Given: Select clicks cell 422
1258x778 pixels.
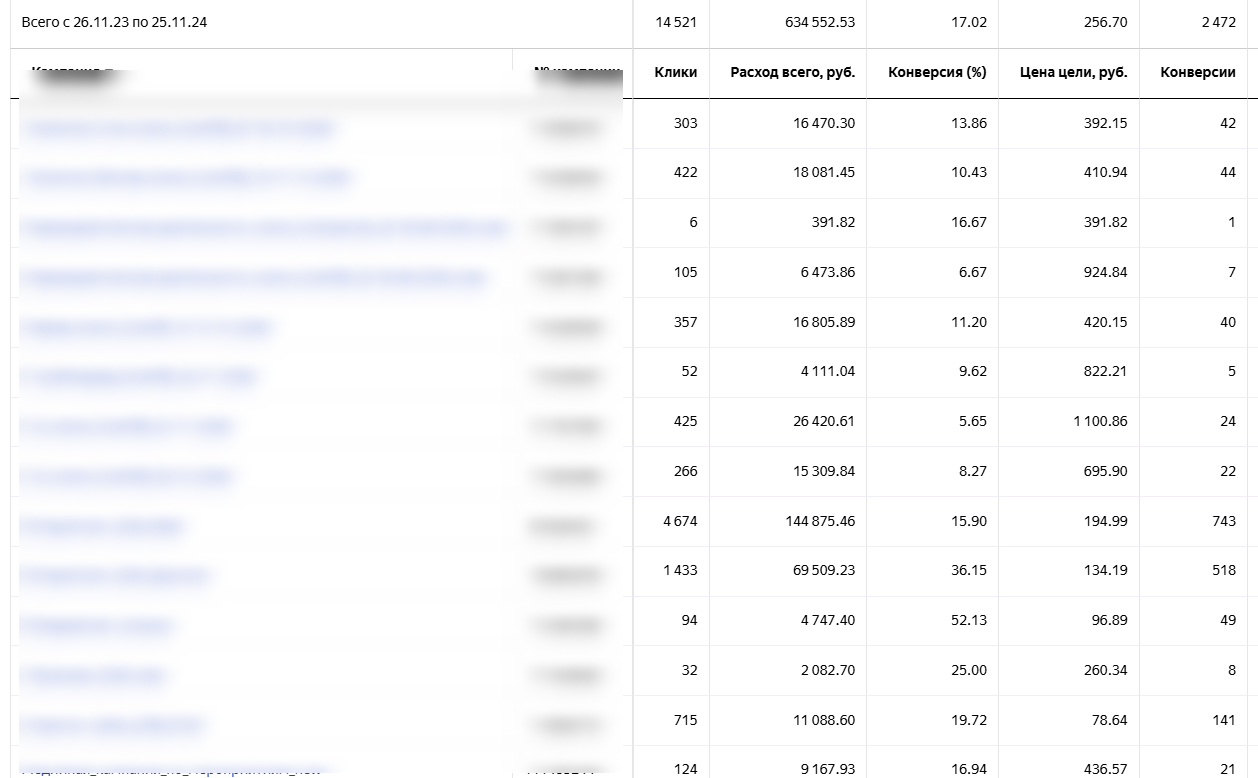Looking at the screenshot, I should coord(686,172).
